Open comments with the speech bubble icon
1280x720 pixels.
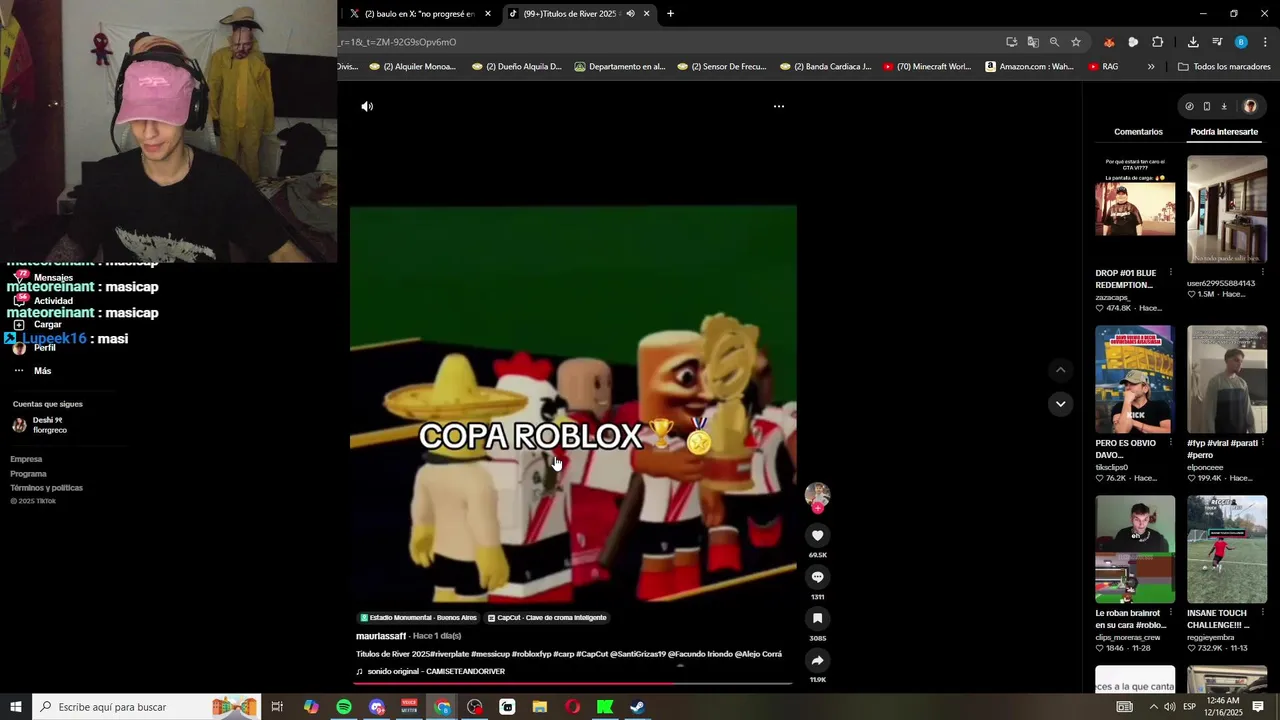click(x=817, y=577)
